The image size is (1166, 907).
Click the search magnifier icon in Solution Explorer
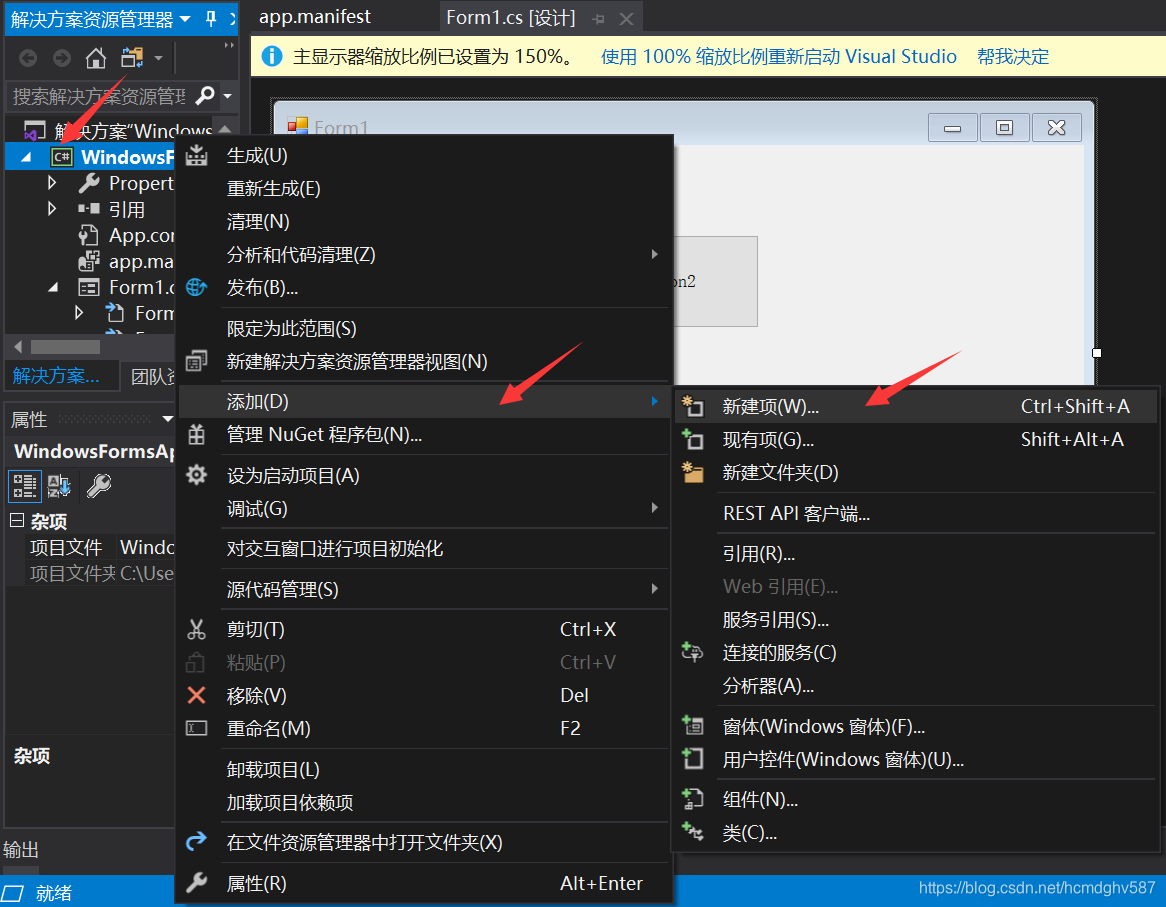tap(204, 95)
